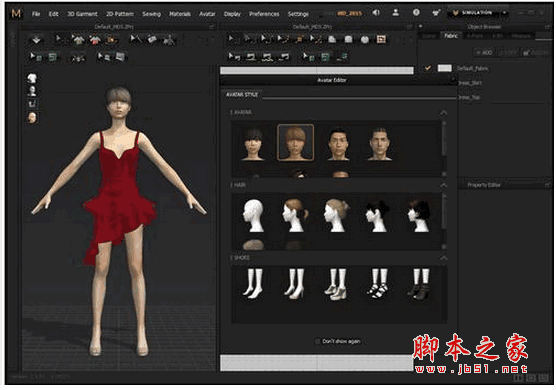Click the orange grid texture icon in 2D toolbar
The image size is (556, 390).
[x=381, y=39]
